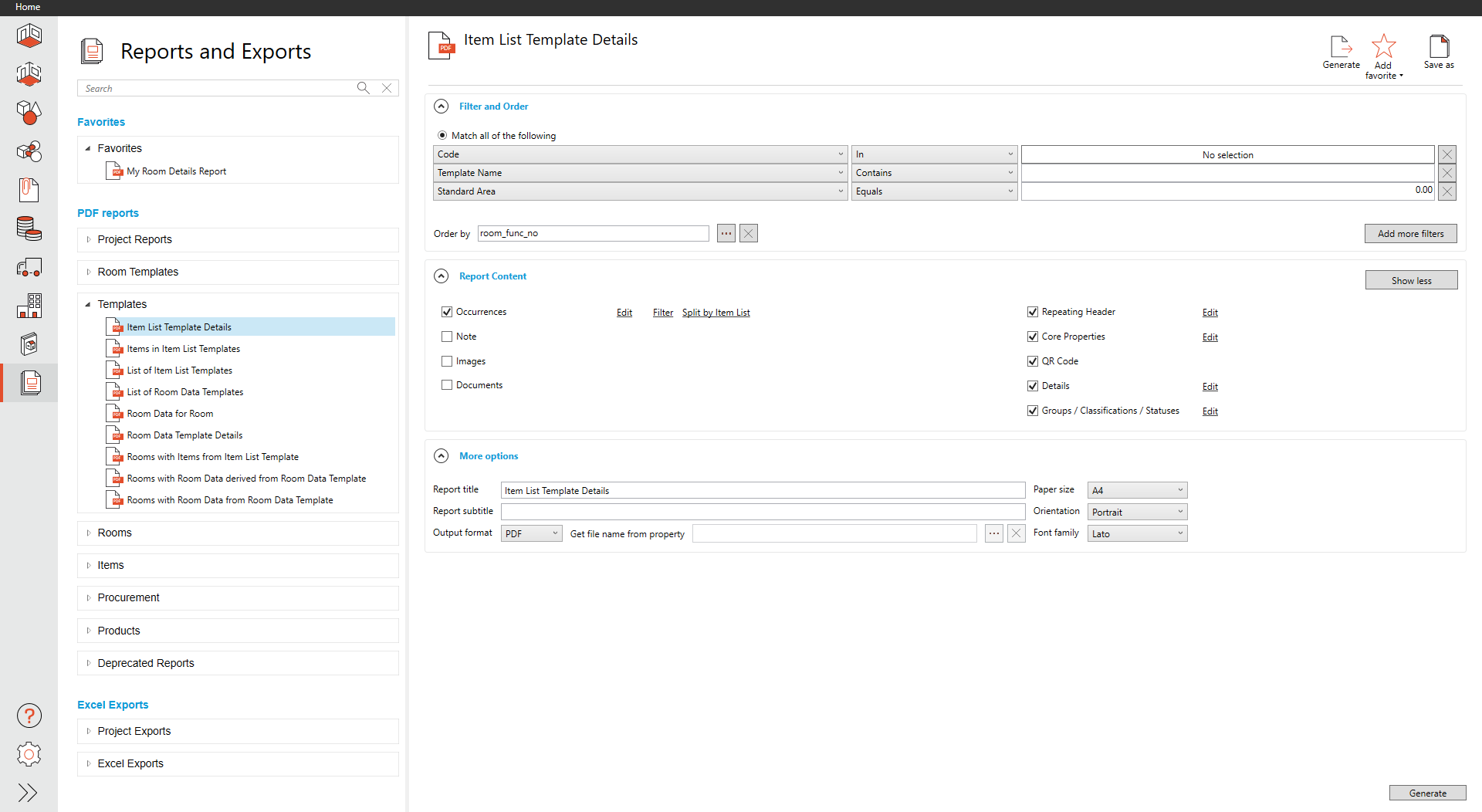Screen dimensions: 1482x812
Task: Click the Save as icon
Action: pyautogui.click(x=1439, y=47)
